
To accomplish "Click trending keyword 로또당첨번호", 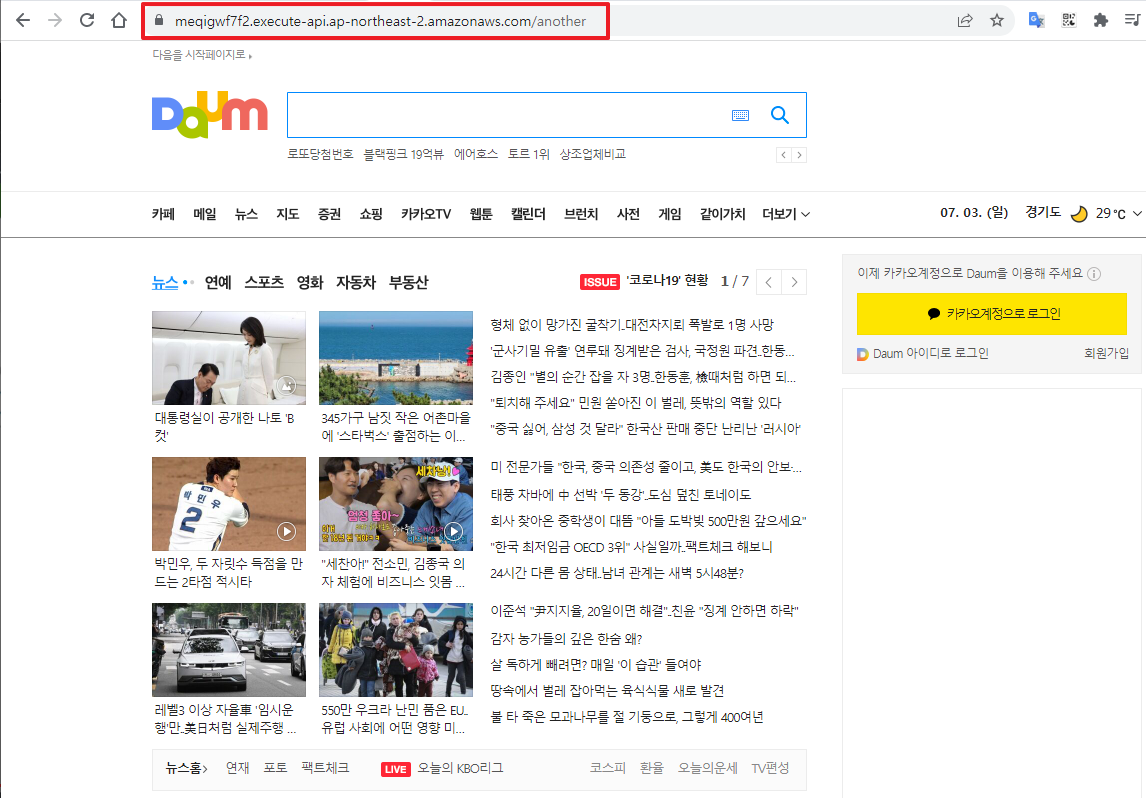I will pos(320,154).
